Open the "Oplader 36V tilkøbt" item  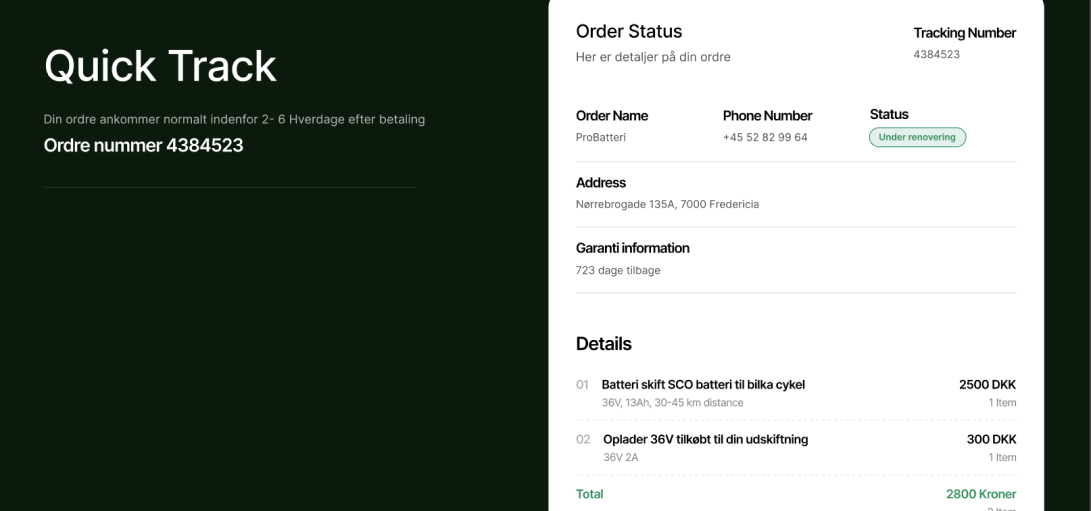[x=705, y=439]
